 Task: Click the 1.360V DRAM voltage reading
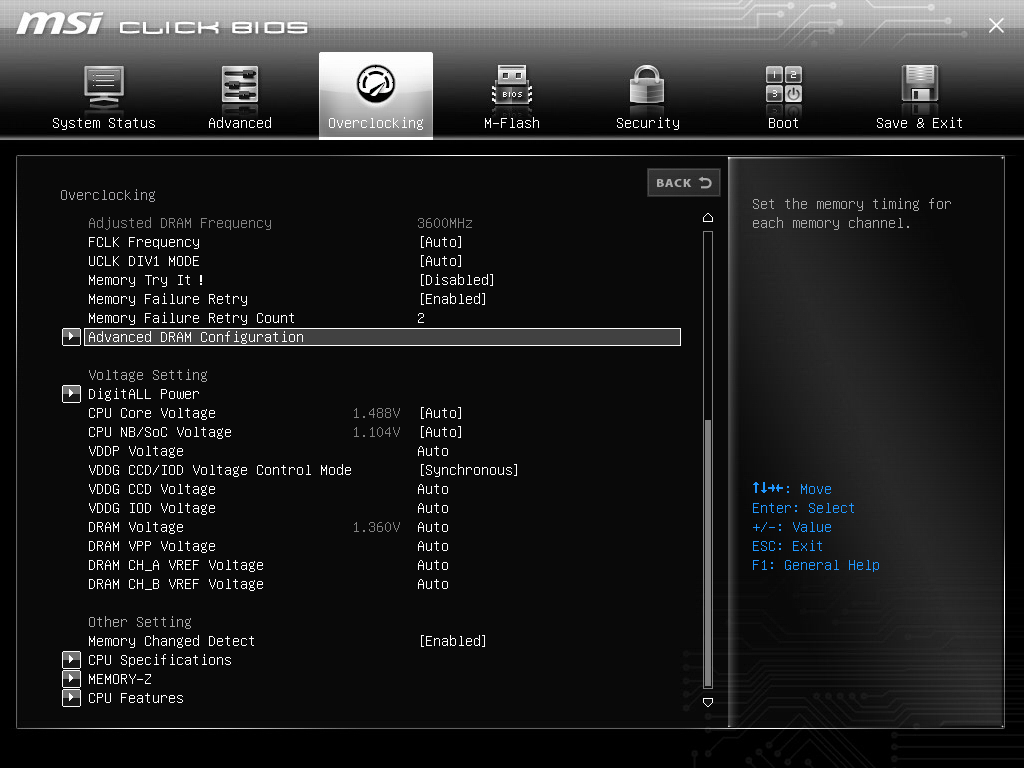376,527
